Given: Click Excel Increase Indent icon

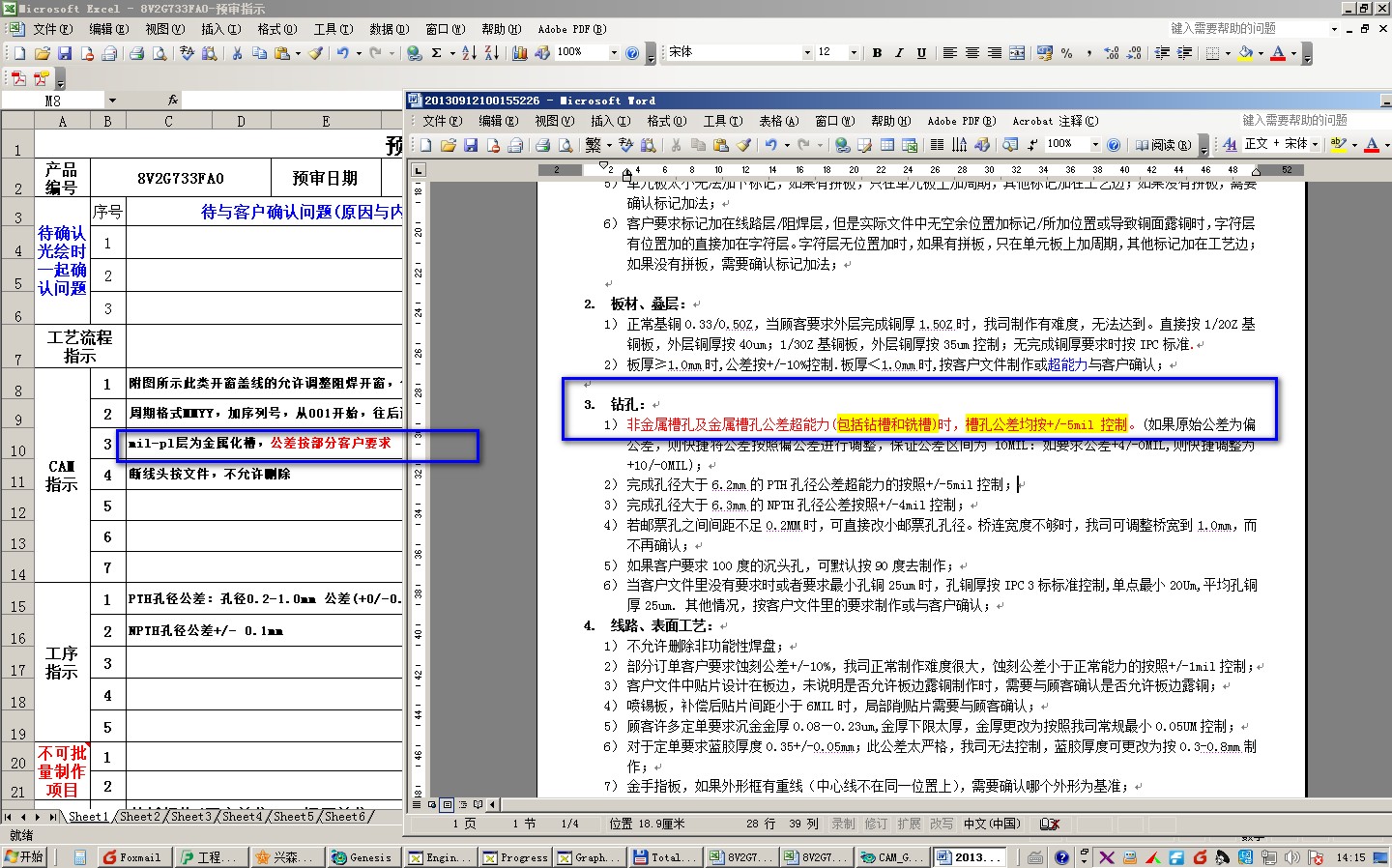Looking at the screenshot, I should point(1184,53).
